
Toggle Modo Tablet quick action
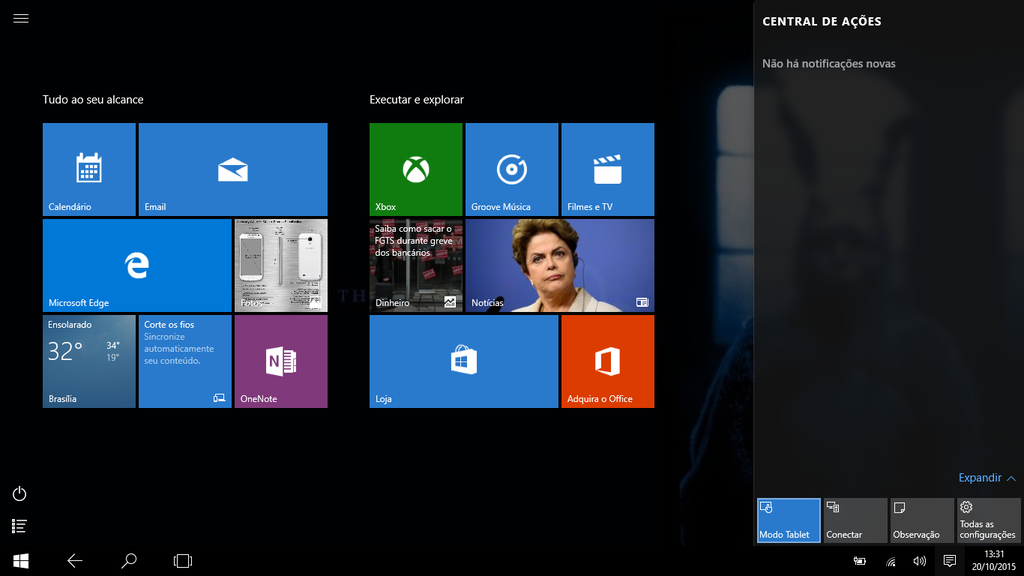[x=789, y=520]
